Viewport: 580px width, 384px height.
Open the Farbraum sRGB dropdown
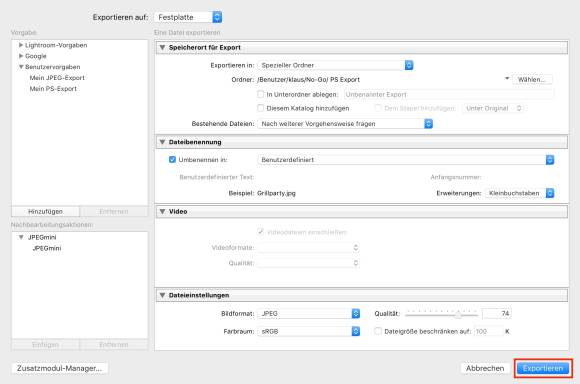click(308, 331)
